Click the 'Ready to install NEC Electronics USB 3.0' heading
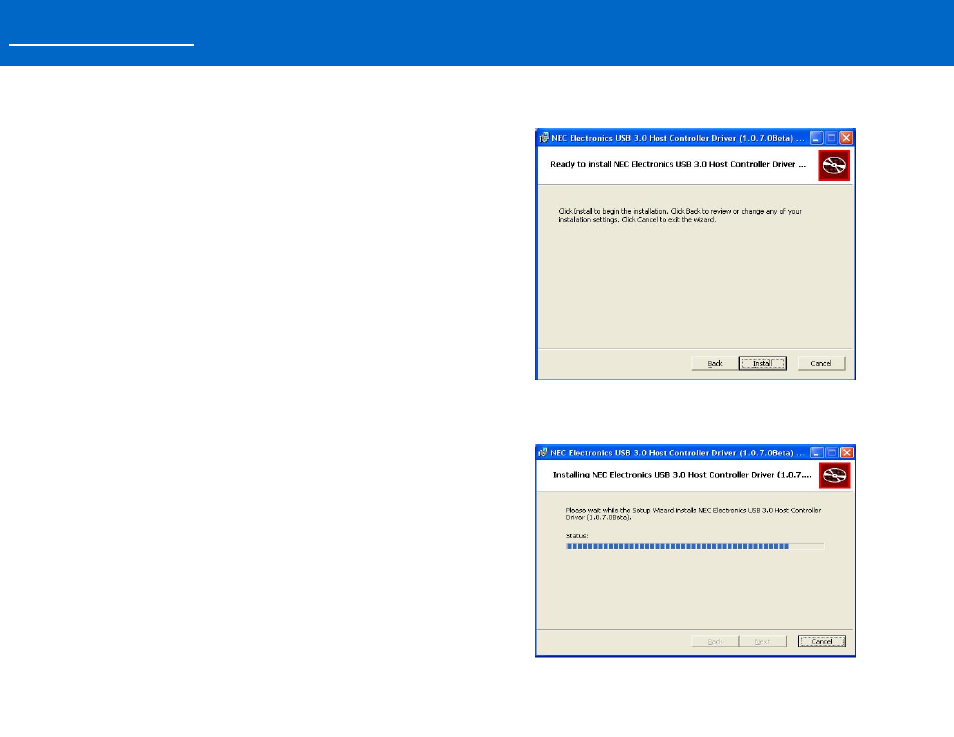This screenshot has width=954, height=737. (x=678, y=164)
